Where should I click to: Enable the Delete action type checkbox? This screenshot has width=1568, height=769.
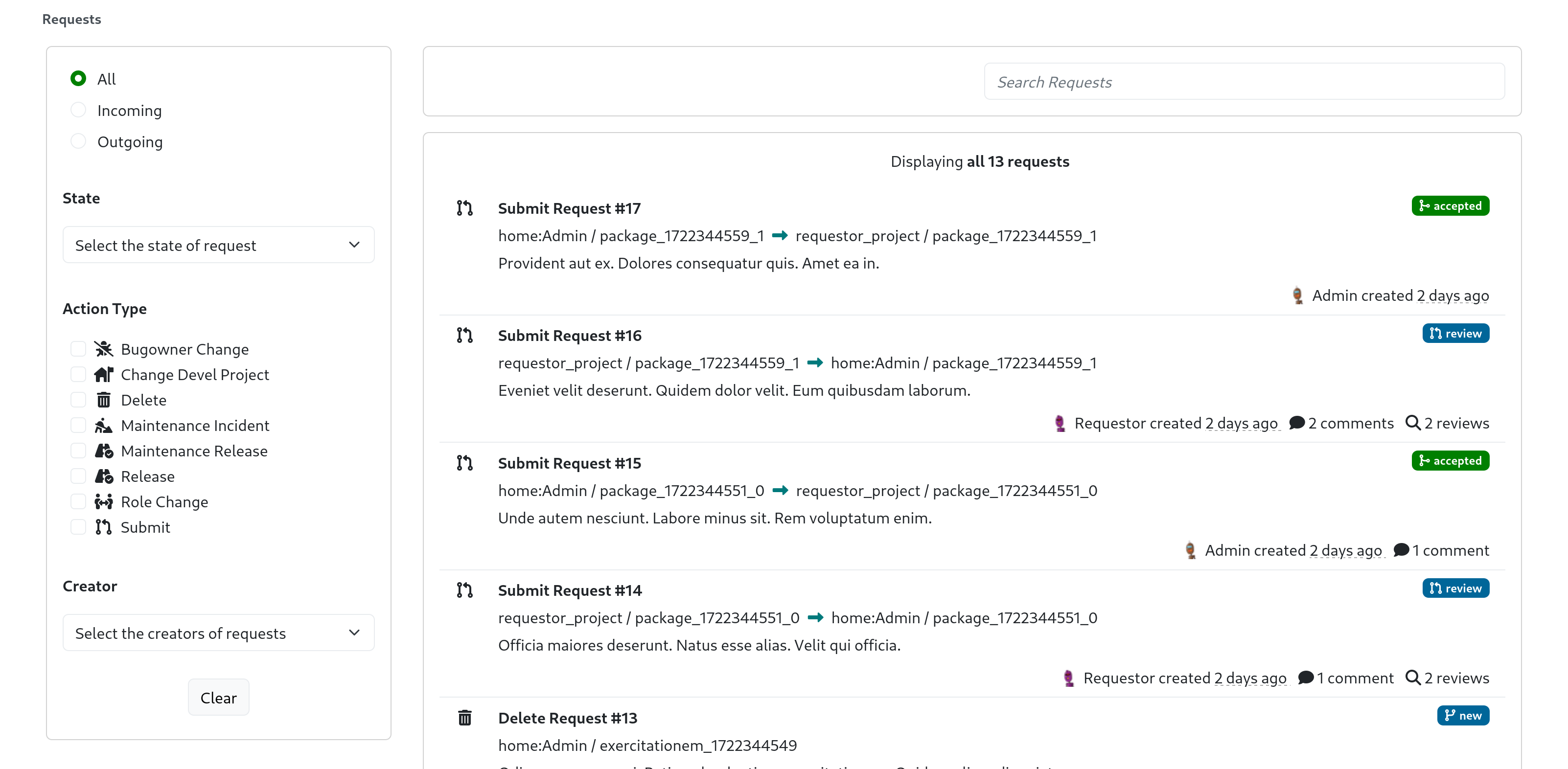tap(78, 399)
